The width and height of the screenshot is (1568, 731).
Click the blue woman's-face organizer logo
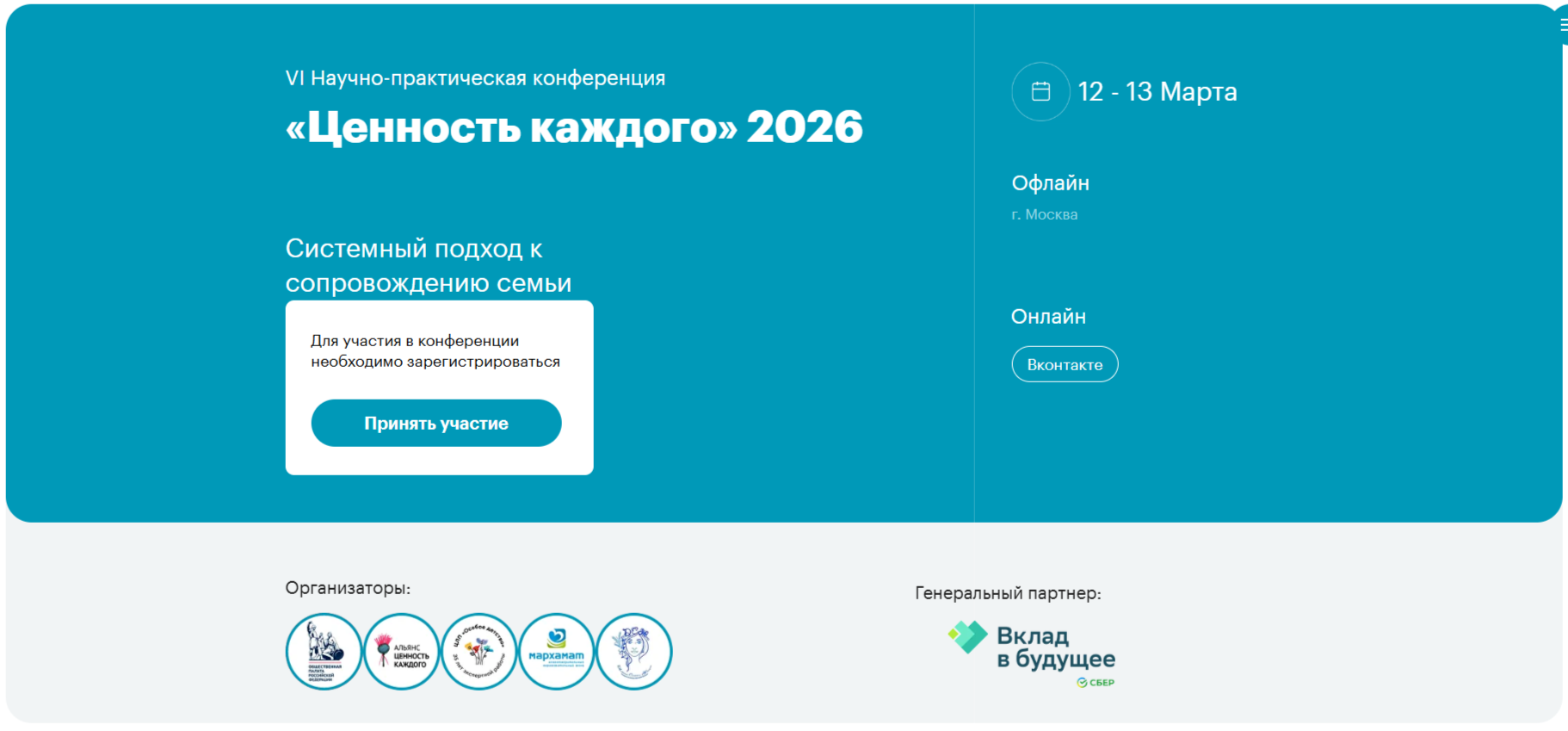tap(634, 651)
